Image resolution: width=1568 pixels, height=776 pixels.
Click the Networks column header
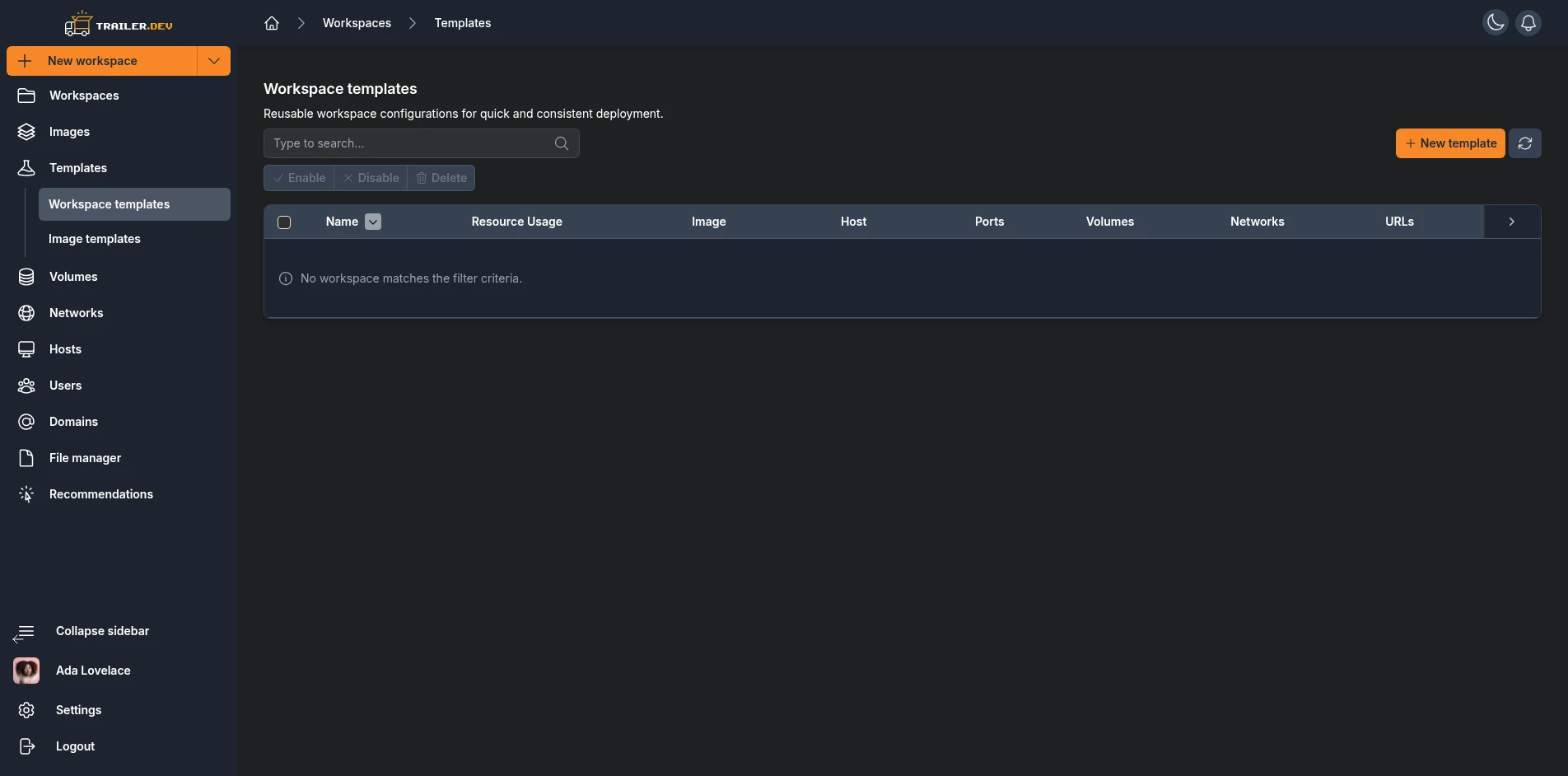click(x=1257, y=222)
